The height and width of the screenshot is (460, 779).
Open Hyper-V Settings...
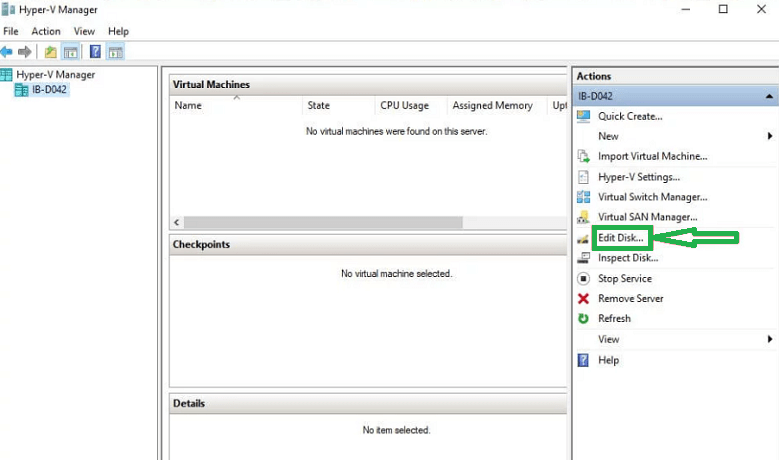click(639, 177)
